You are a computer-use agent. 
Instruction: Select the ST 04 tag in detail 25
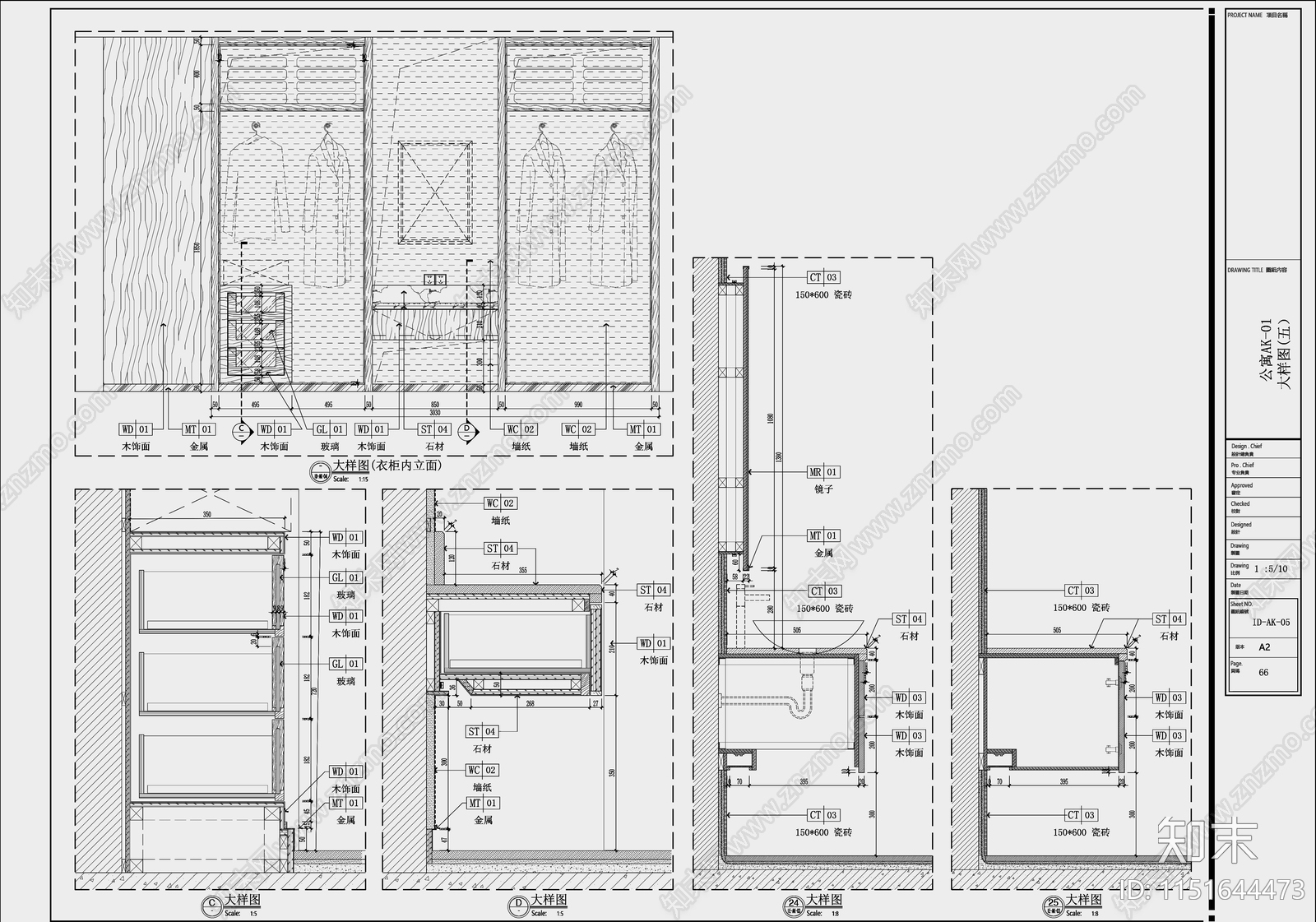[x=1169, y=619]
